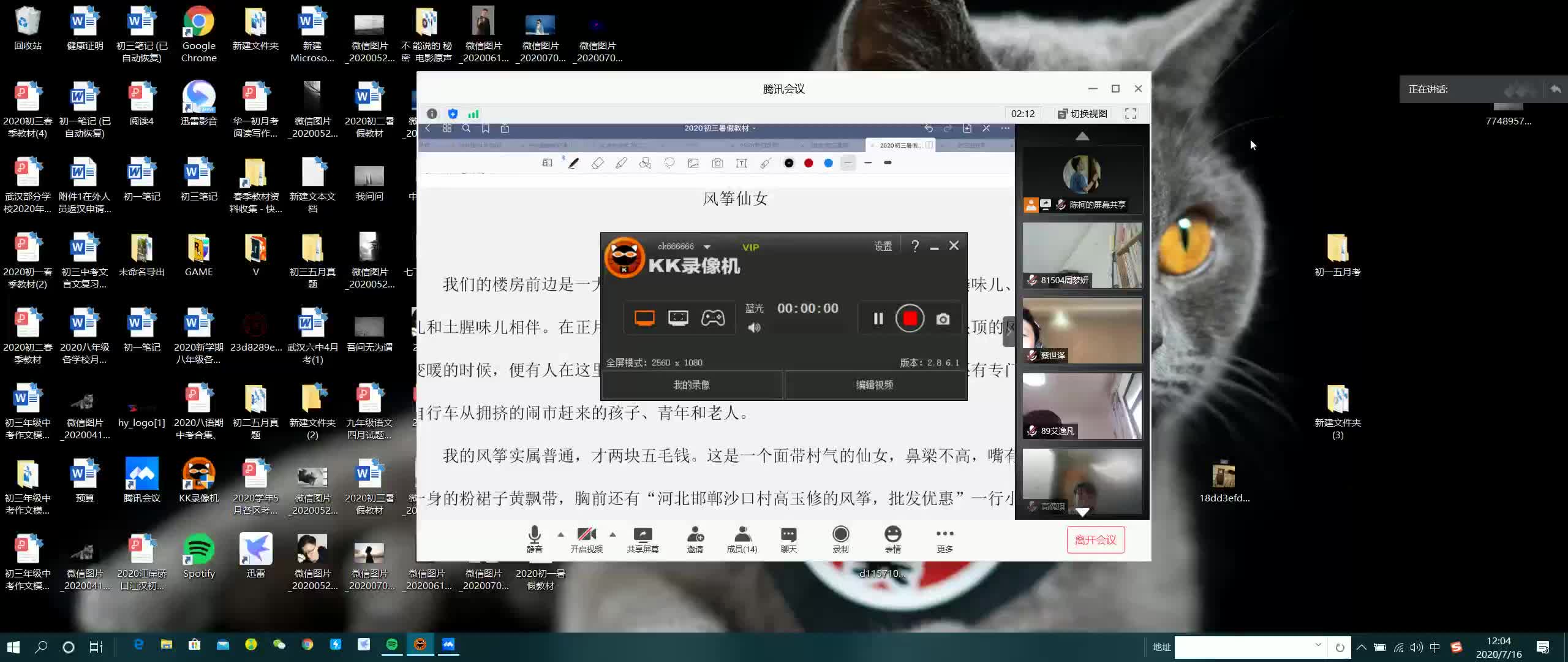Click undo arrow in shared notes header
1568x662 pixels.
tap(929, 128)
